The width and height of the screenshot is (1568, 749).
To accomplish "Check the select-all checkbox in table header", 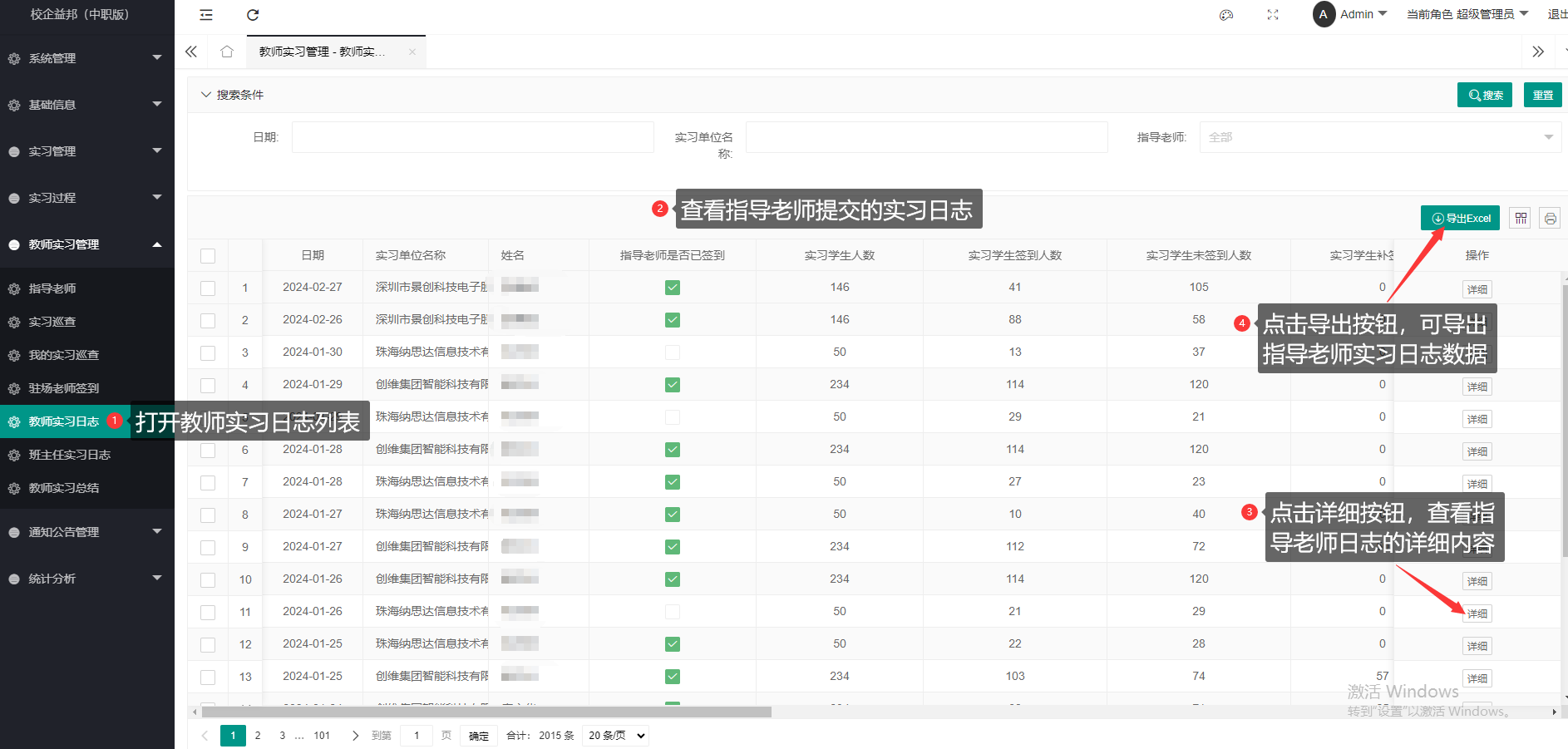I will (208, 256).
